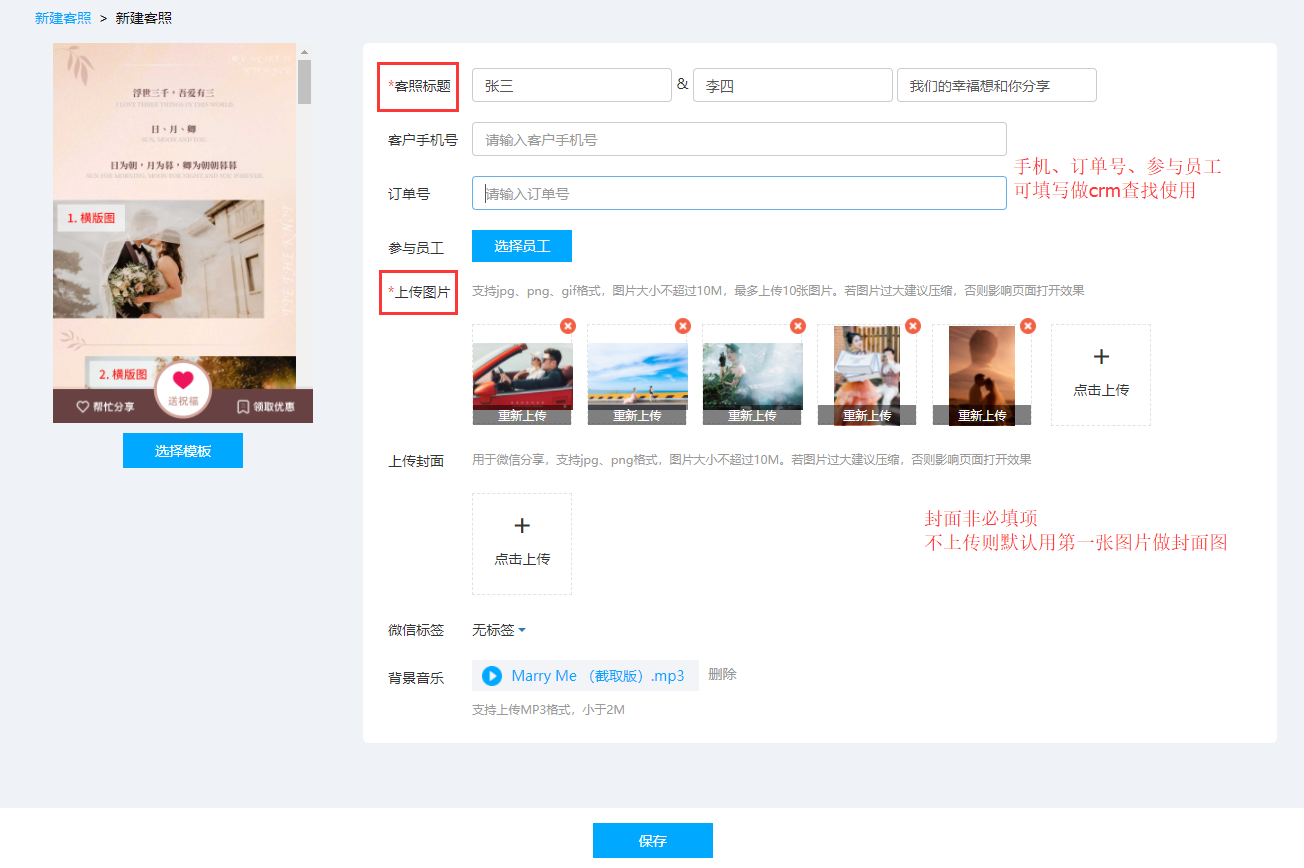Screen dimensions: 1304x868
Task: Delete the second uploaded beach photo
Action: click(x=683, y=326)
